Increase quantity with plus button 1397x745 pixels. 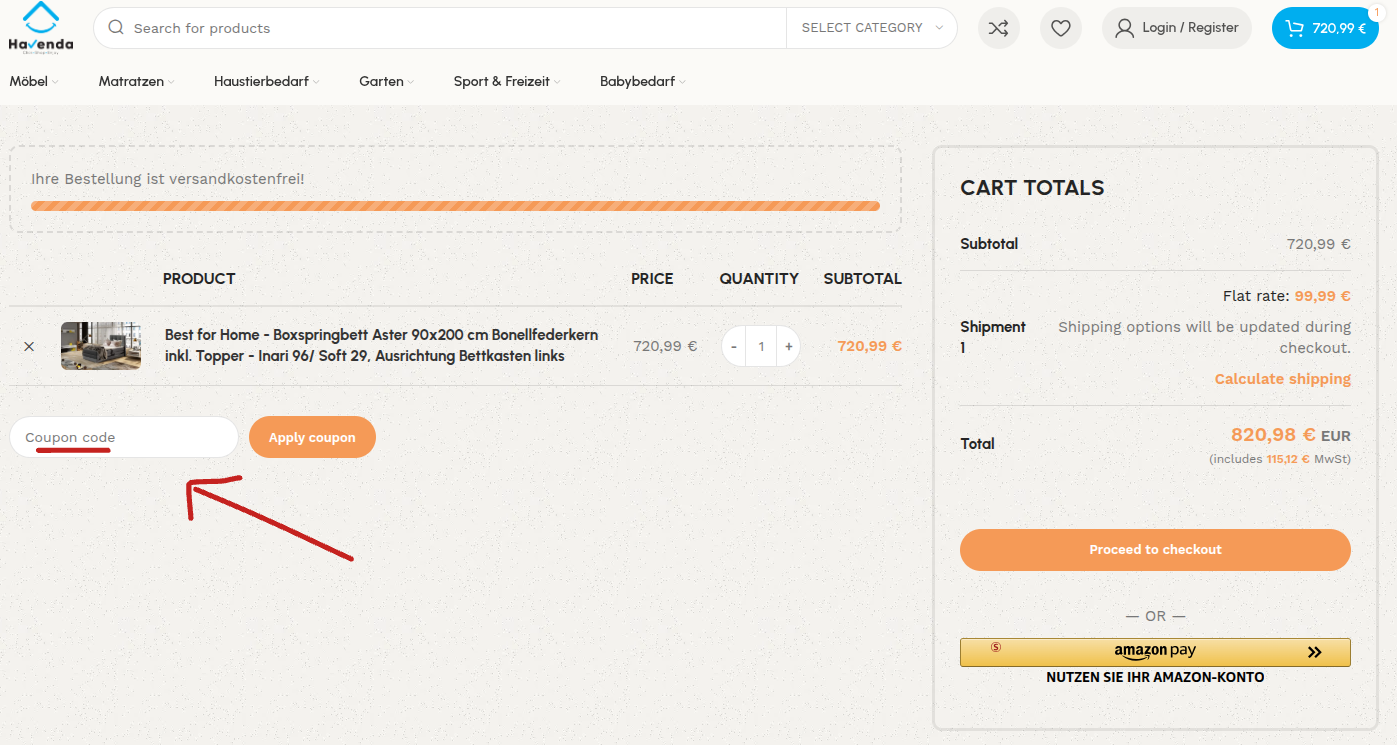(x=788, y=346)
